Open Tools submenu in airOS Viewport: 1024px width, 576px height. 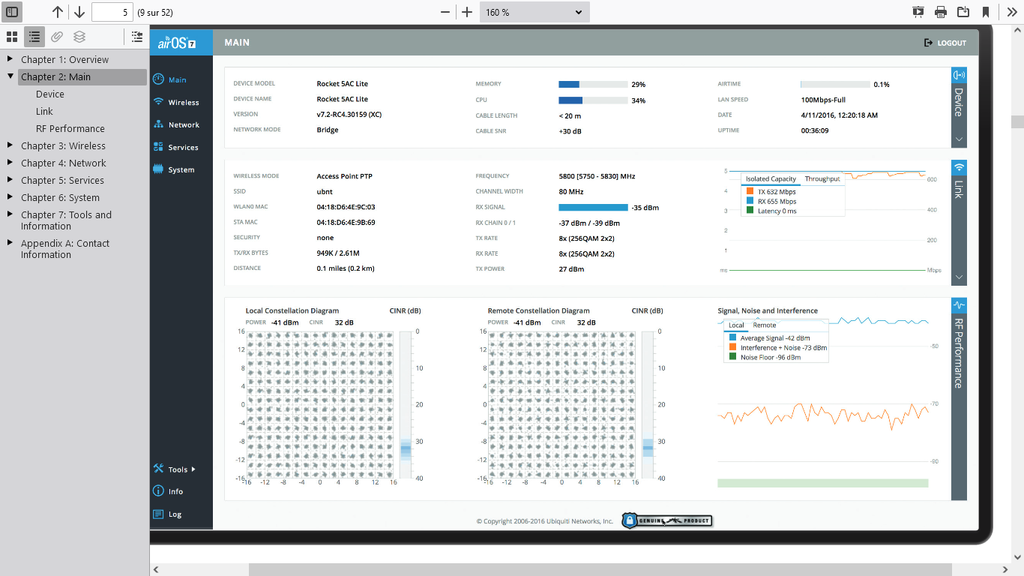point(178,470)
